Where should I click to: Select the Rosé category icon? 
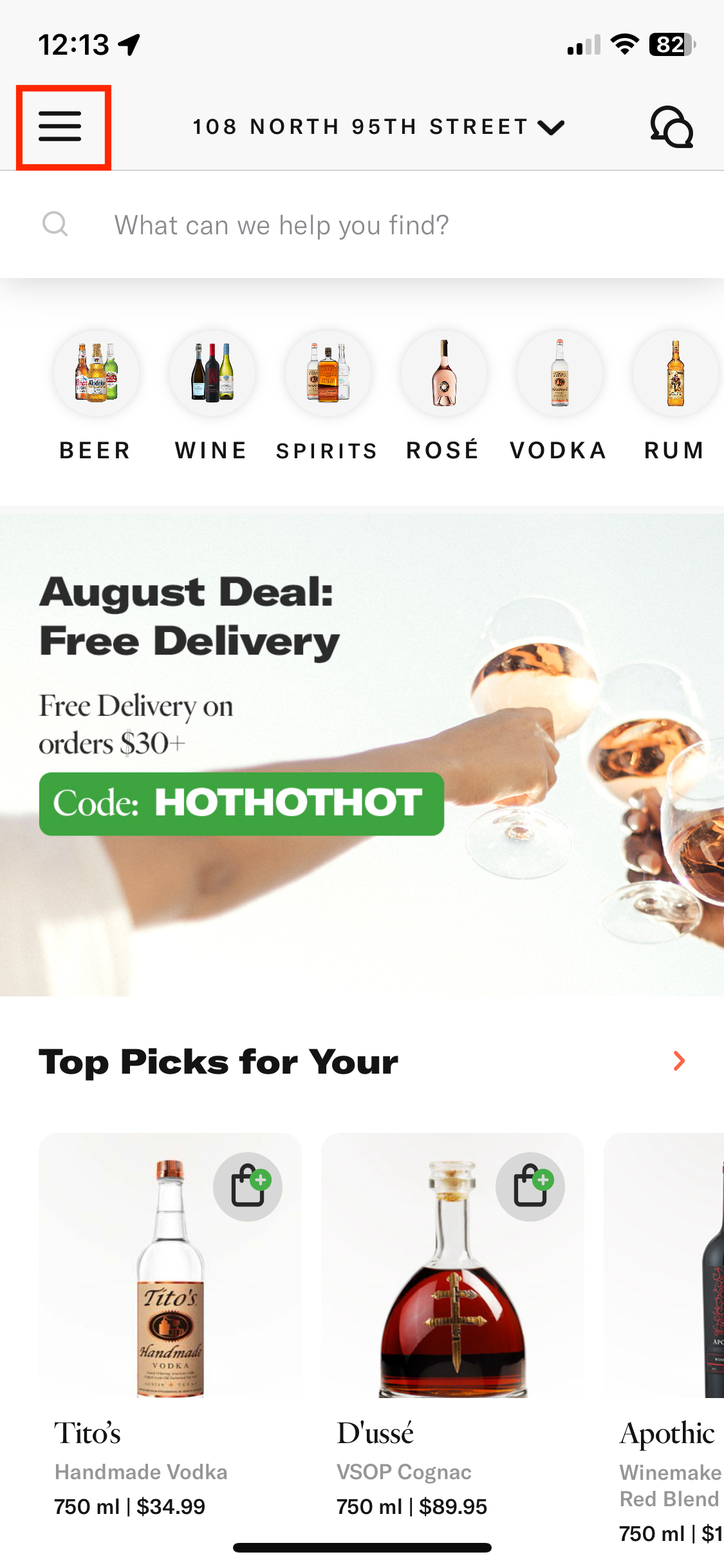coord(443,373)
